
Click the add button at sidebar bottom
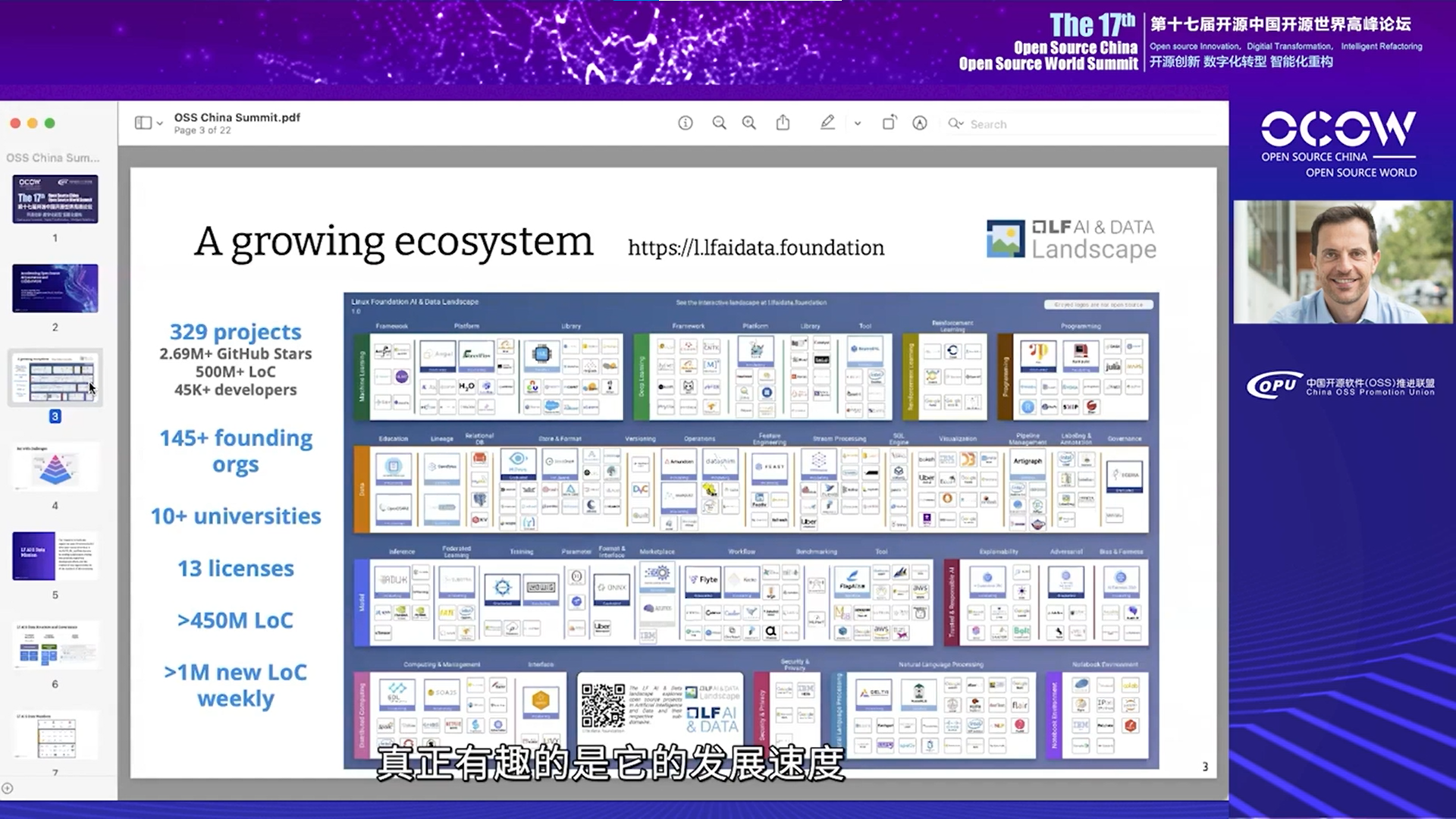click(x=8, y=788)
